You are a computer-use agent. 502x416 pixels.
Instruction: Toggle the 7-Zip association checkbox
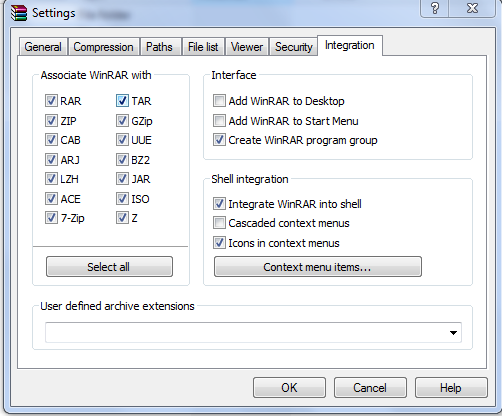tap(51, 218)
